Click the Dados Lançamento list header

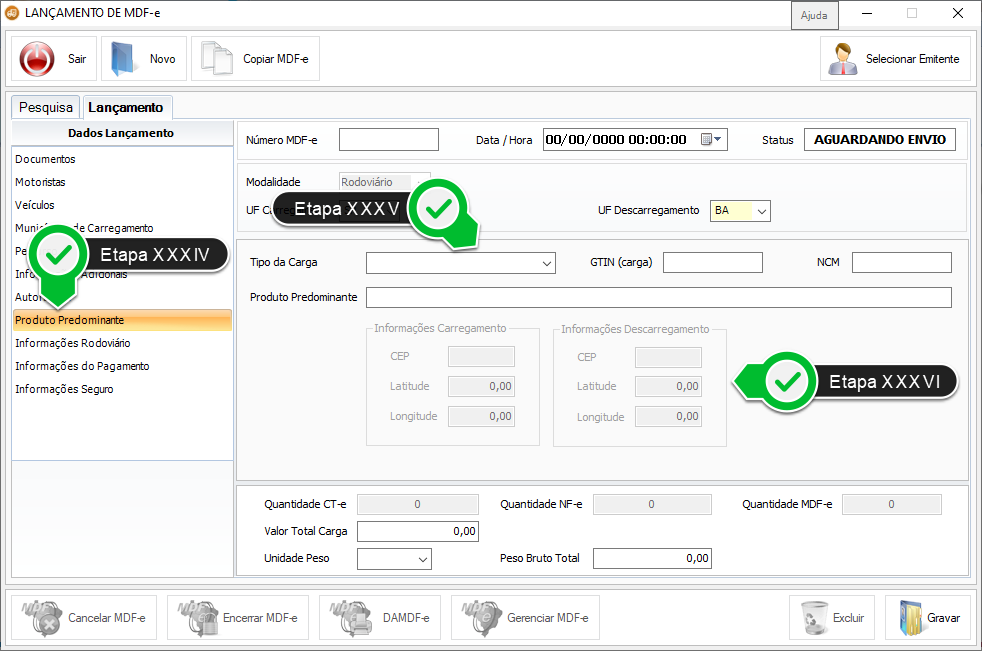122,133
